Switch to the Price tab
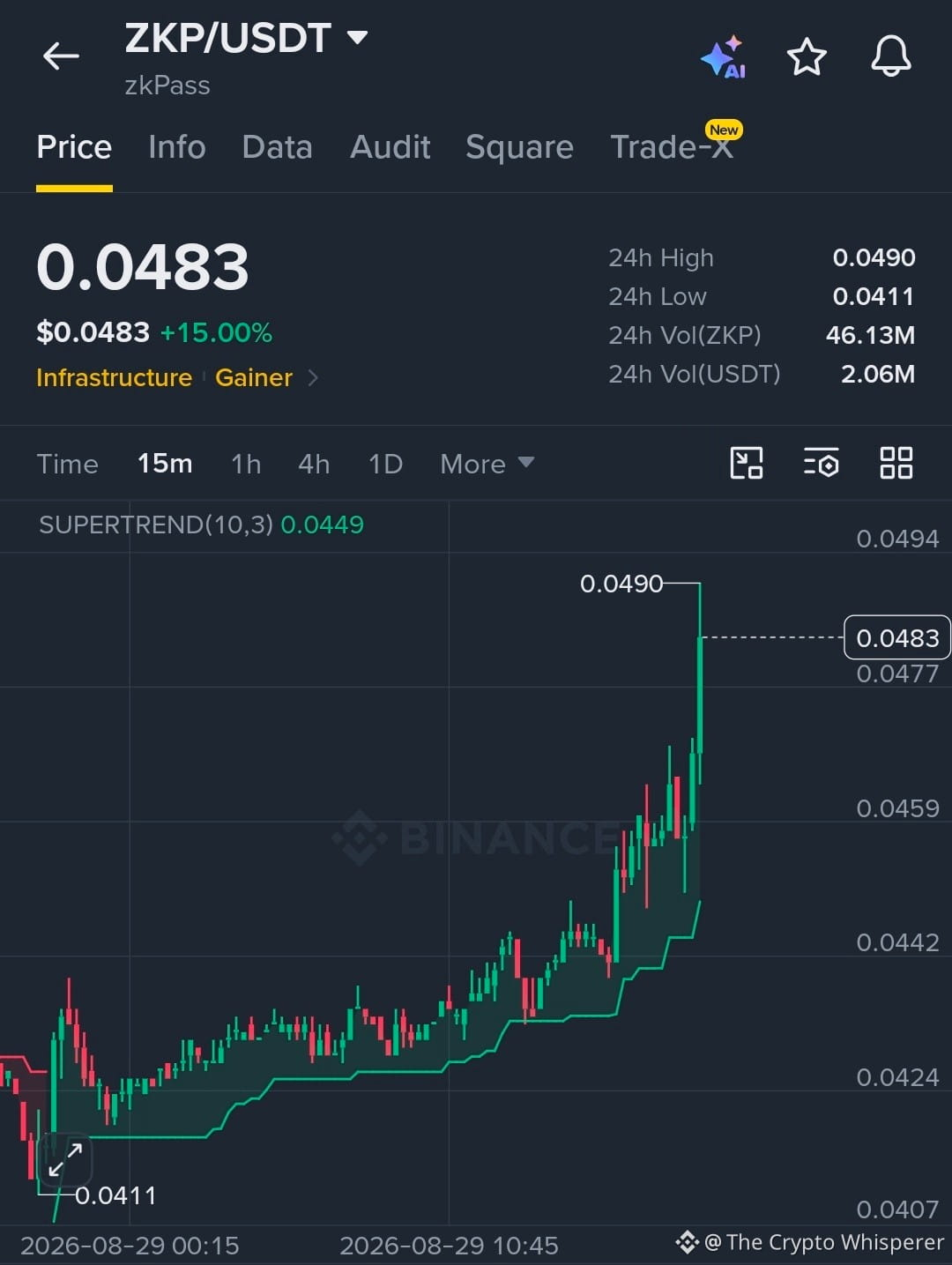Viewport: 952px width, 1265px height. (x=74, y=147)
